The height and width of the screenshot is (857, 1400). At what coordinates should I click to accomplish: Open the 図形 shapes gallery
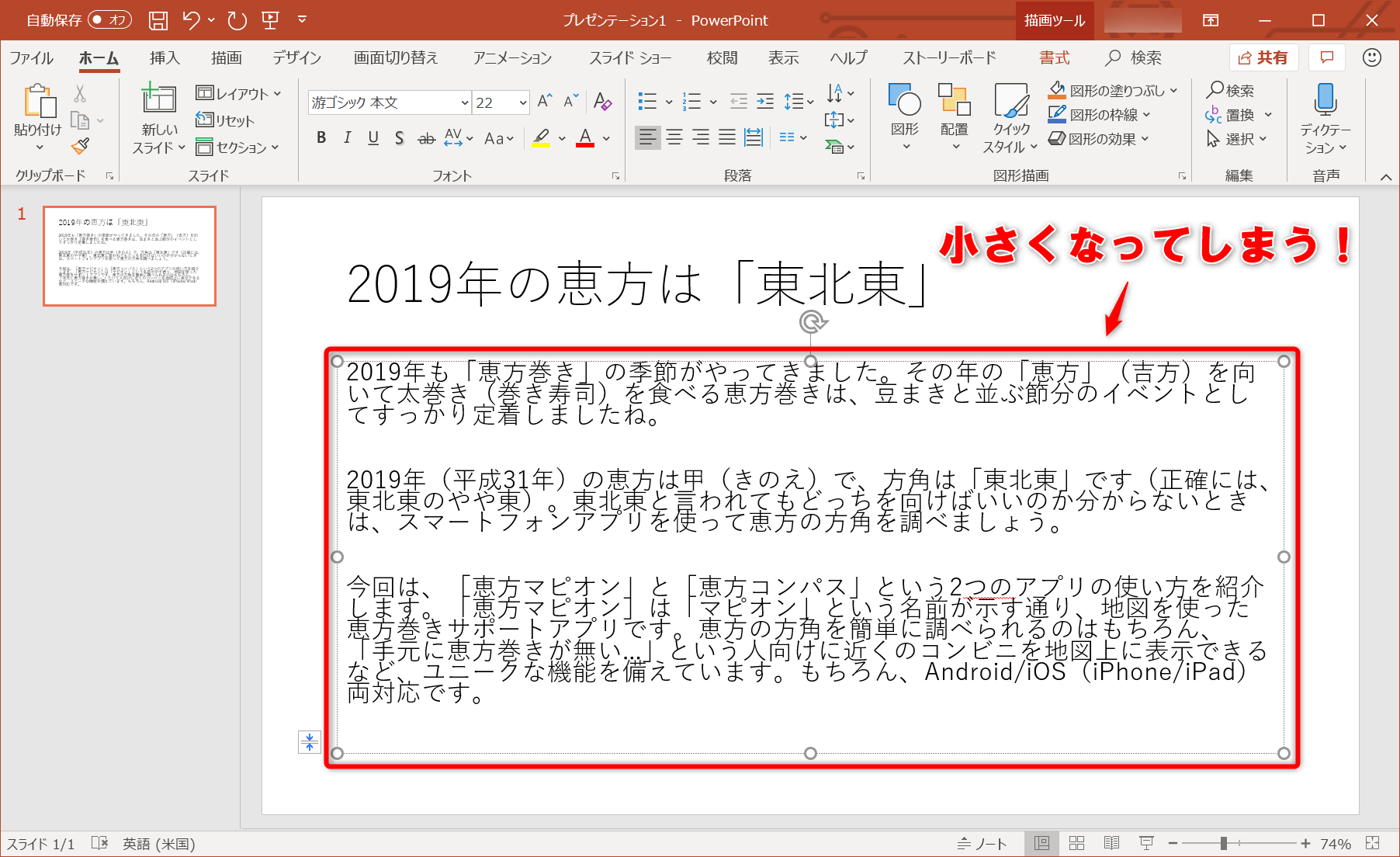point(905,117)
